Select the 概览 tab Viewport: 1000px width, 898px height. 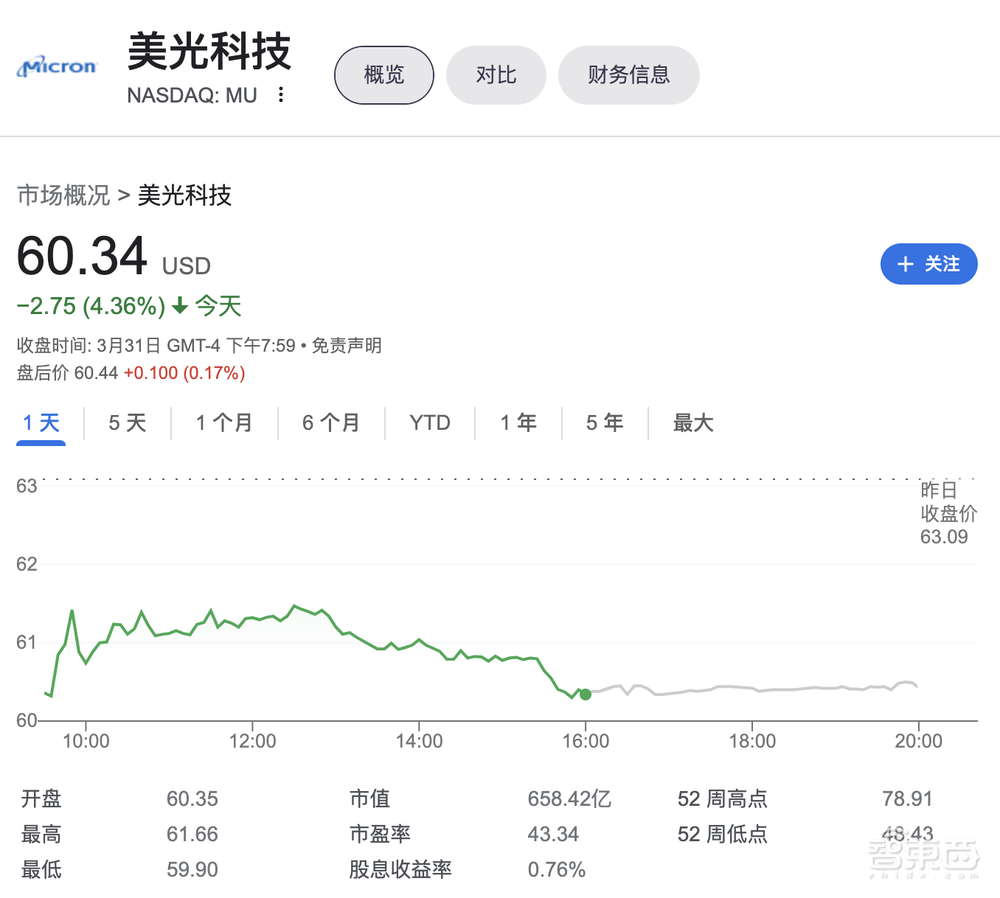[383, 74]
